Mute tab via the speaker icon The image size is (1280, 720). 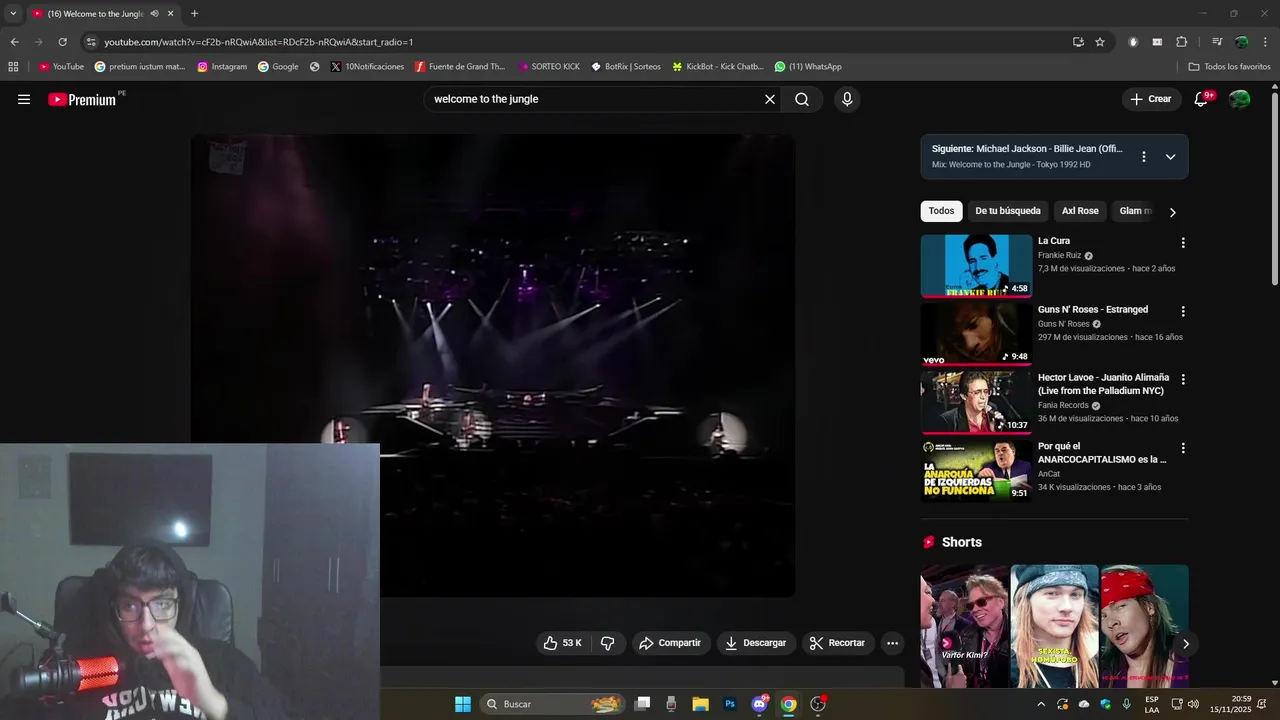point(154,14)
